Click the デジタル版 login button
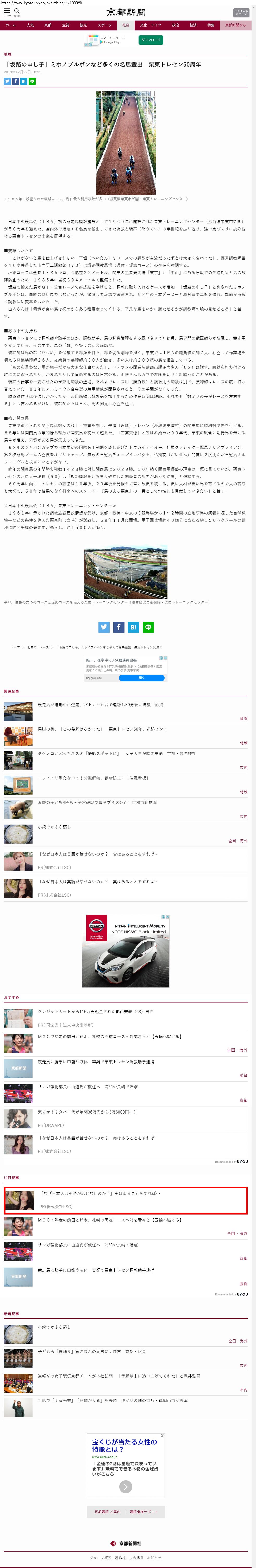 [241, 12]
